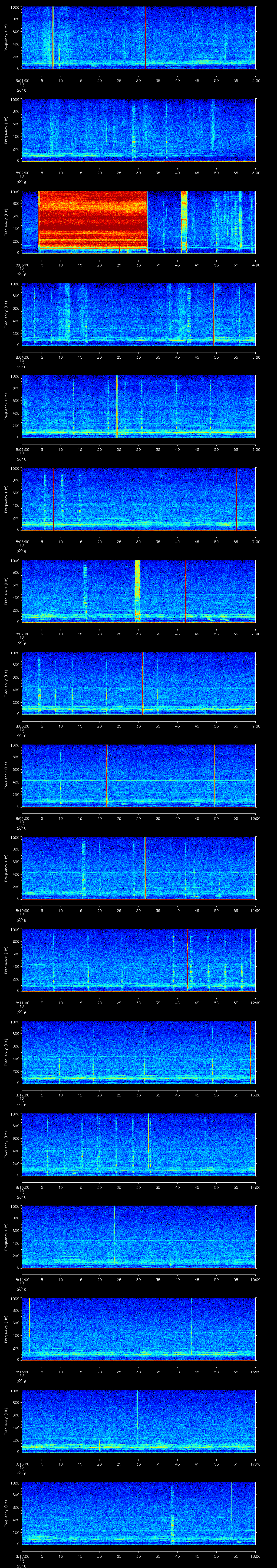Click the 8:13:00 start time label
This screenshot has width=277, height=1568.
tap(22, 1187)
